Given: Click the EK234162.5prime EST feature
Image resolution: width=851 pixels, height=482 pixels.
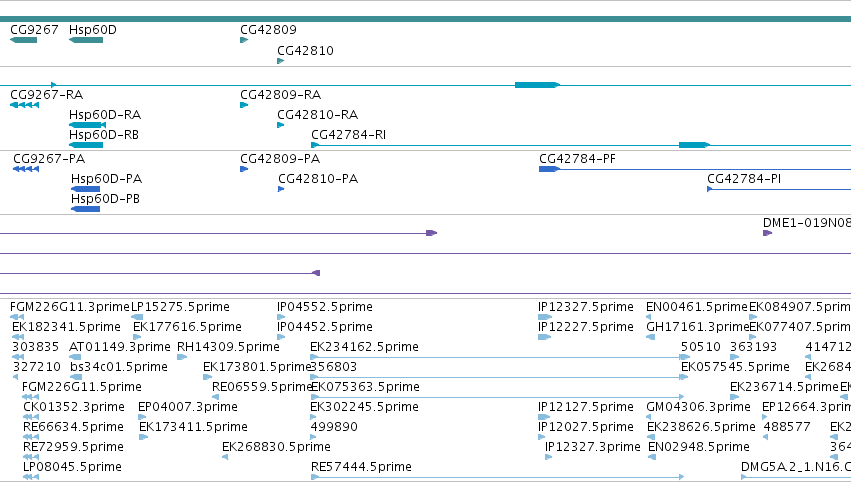Looking at the screenshot, I should [499, 357].
